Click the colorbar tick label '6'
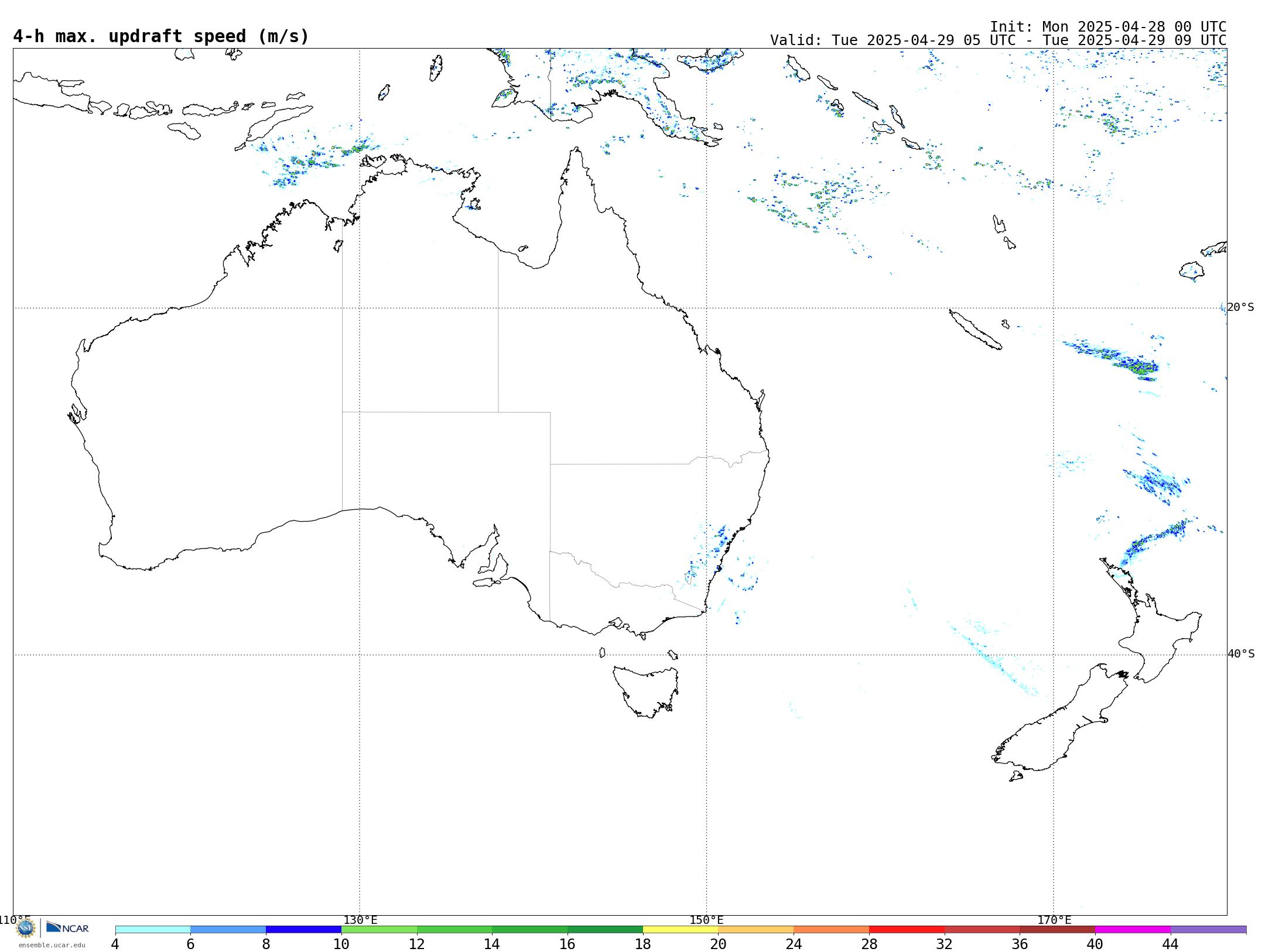This screenshot has height=952, width=1265. (190, 944)
